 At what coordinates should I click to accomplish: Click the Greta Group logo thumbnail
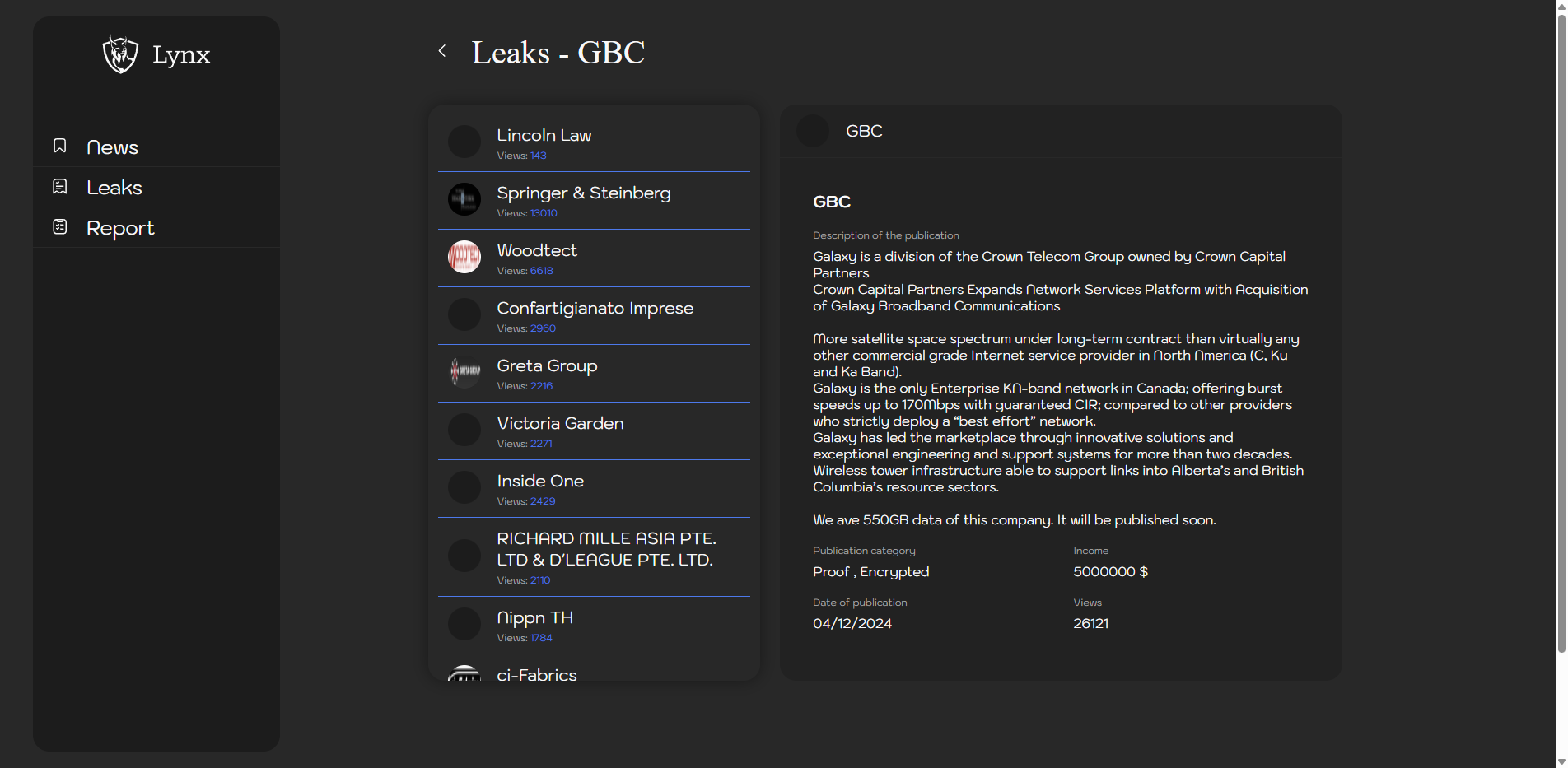464,372
